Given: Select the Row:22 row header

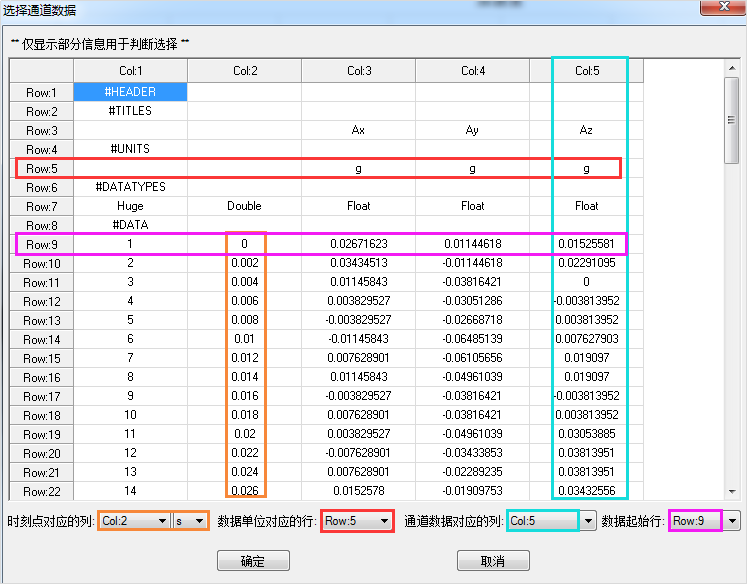Looking at the screenshot, I should tap(41, 491).
